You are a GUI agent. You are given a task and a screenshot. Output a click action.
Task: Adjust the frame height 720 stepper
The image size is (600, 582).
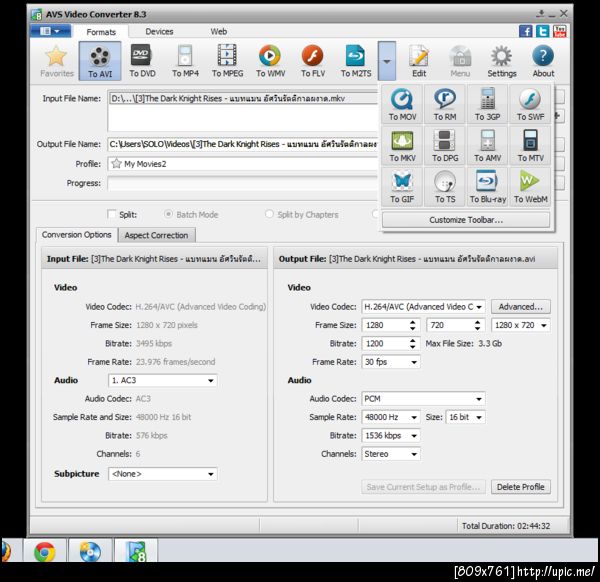[x=477, y=325]
